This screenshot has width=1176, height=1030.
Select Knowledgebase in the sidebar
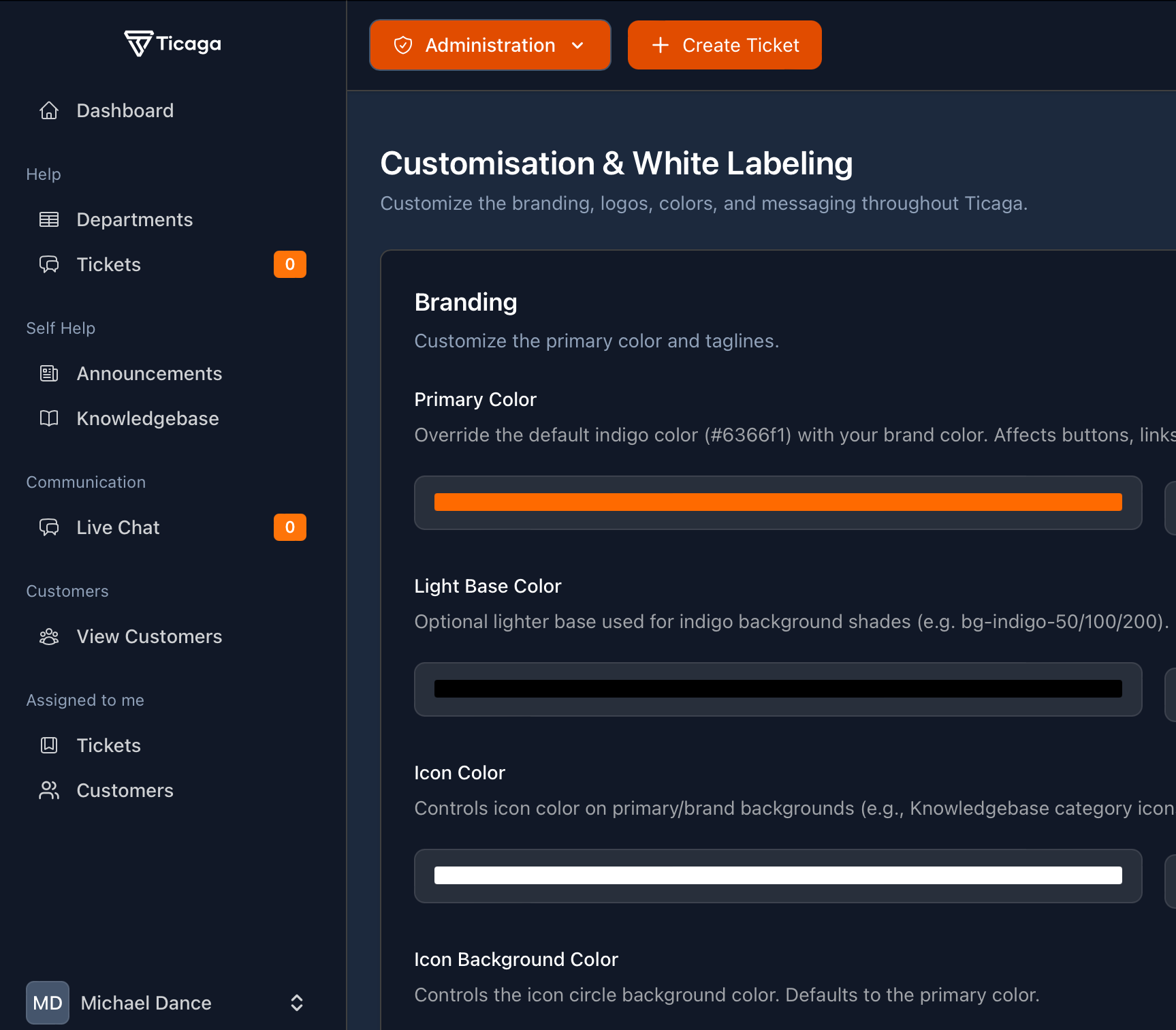pyautogui.click(x=148, y=418)
